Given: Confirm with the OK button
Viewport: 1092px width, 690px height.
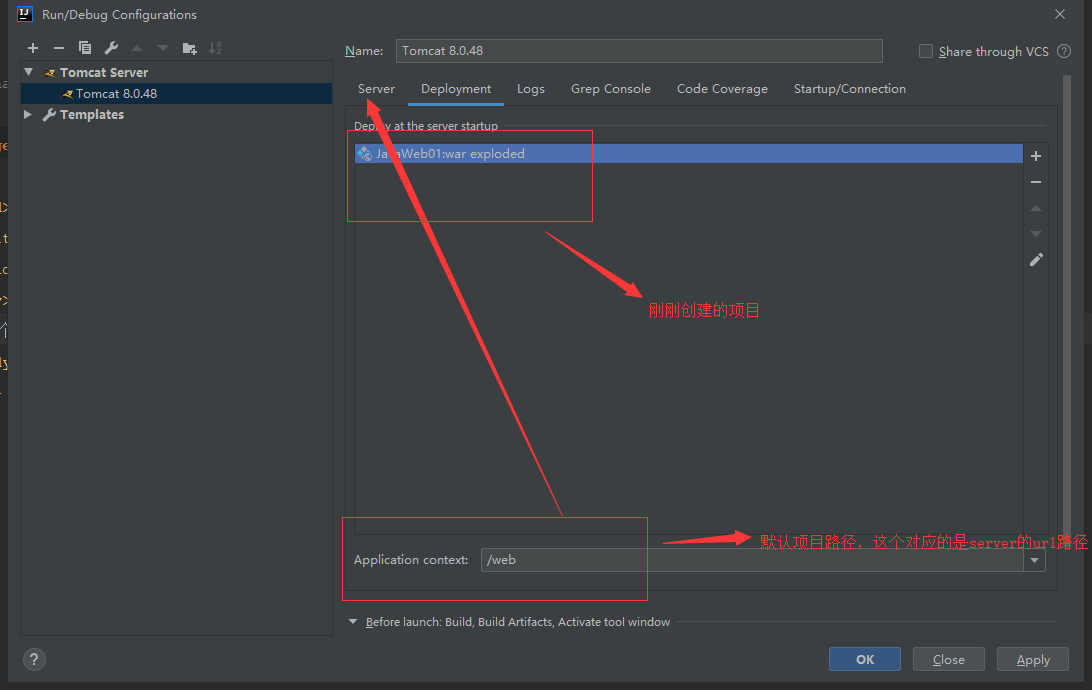Looking at the screenshot, I should [x=864, y=659].
